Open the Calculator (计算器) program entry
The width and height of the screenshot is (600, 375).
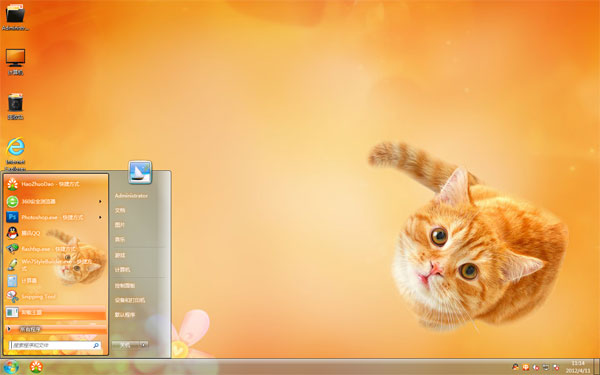coord(56,281)
